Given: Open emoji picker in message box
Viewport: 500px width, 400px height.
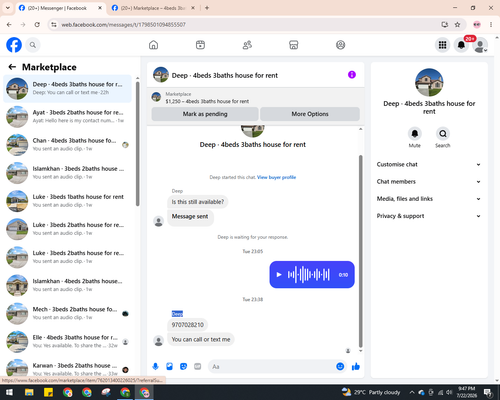Looking at the screenshot, I should (x=340, y=367).
